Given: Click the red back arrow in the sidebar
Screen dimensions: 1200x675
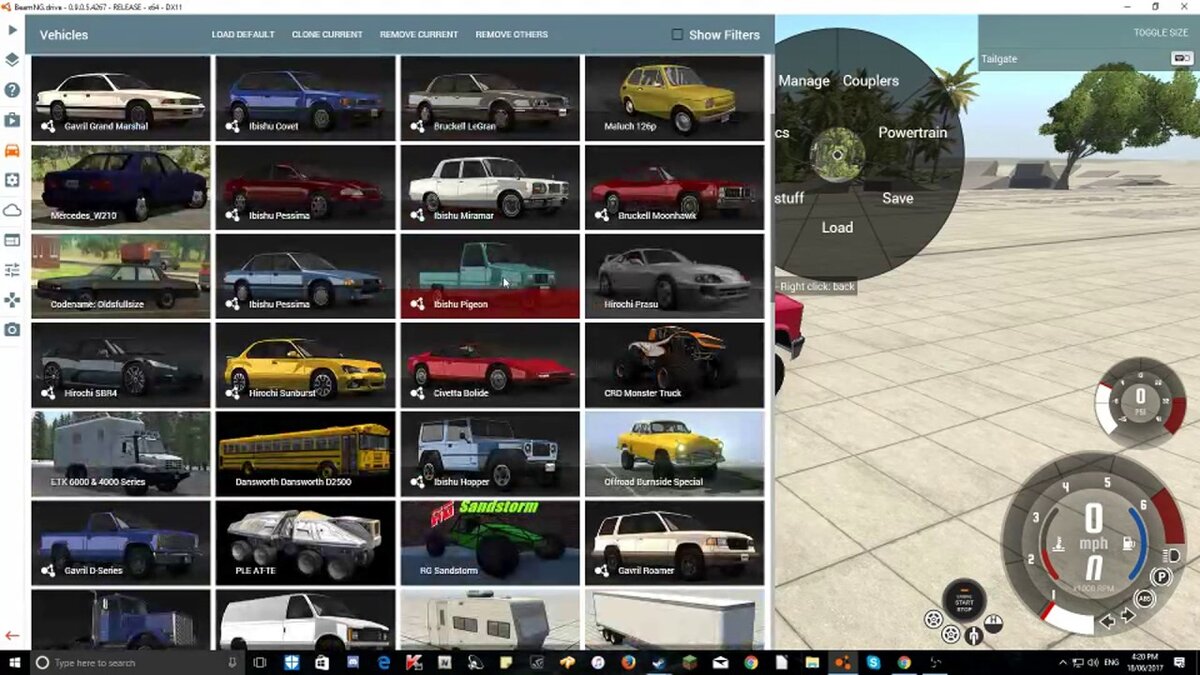Looking at the screenshot, I should [12, 636].
